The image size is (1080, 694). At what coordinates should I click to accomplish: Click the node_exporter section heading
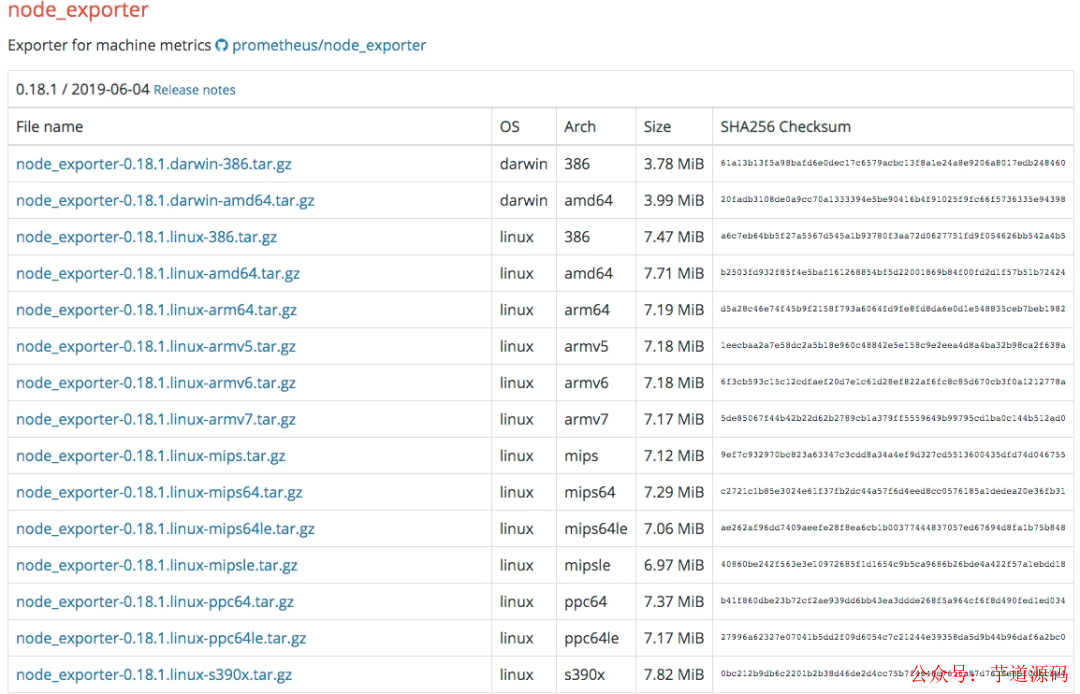(78, 10)
